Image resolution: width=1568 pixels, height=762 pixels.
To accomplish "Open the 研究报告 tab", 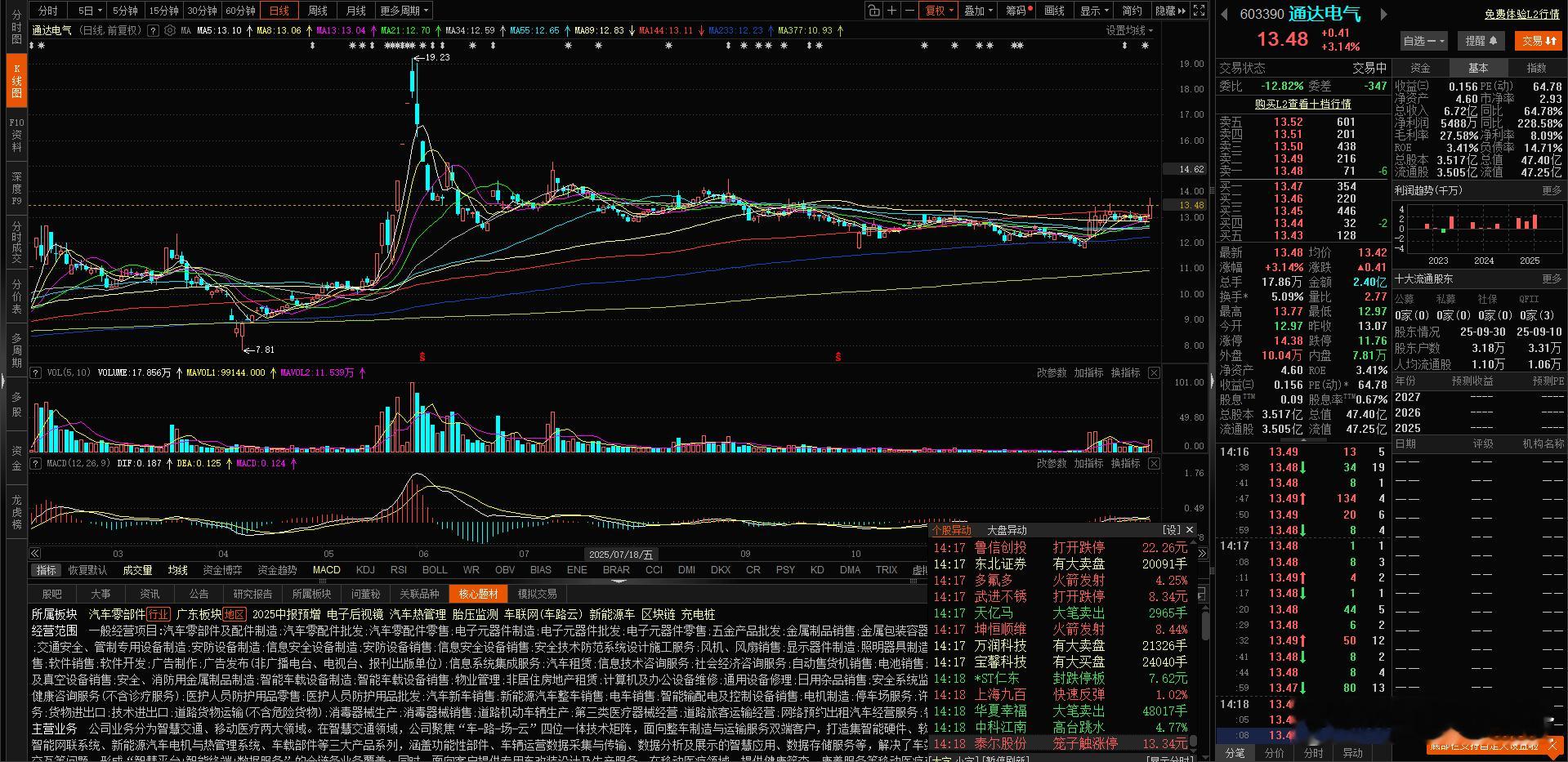I will (252, 594).
